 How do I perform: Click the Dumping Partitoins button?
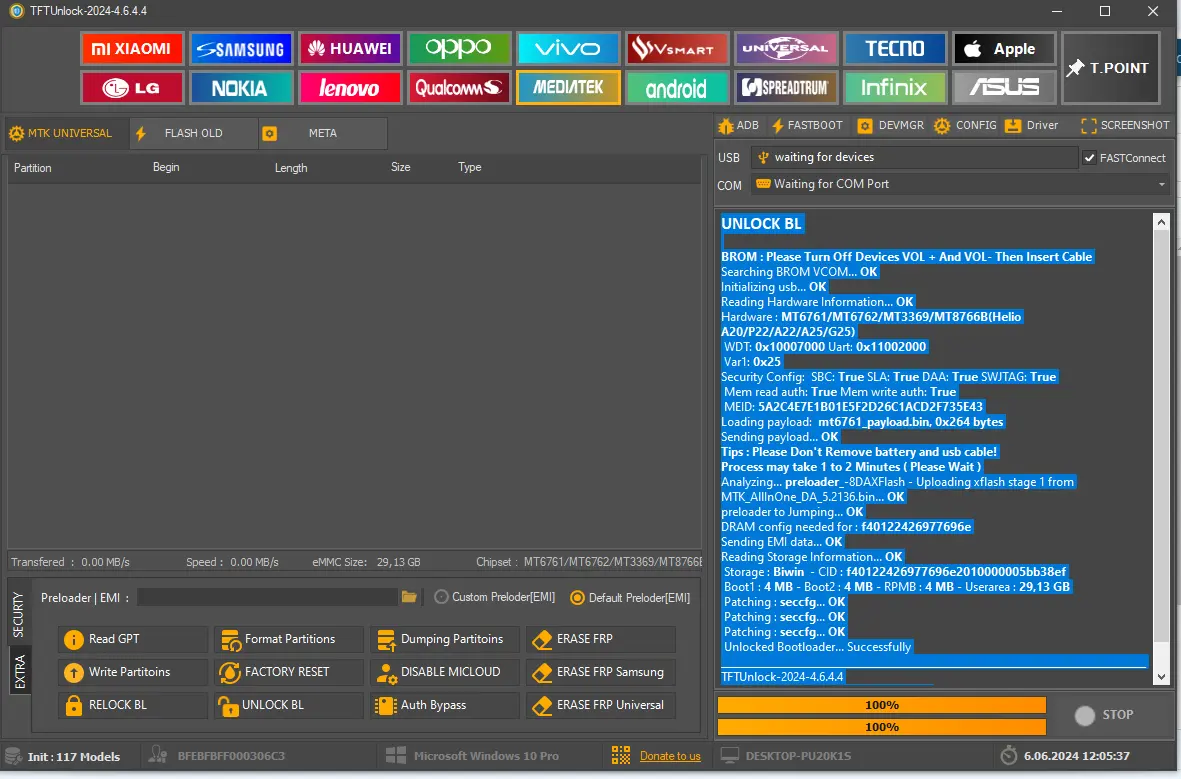pos(445,639)
